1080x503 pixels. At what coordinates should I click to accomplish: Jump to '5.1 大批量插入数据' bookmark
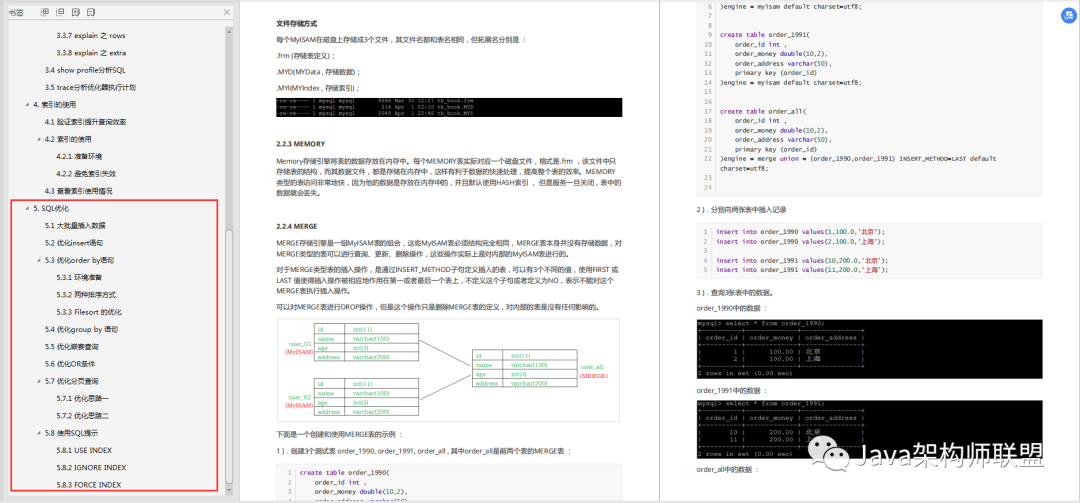[75, 225]
